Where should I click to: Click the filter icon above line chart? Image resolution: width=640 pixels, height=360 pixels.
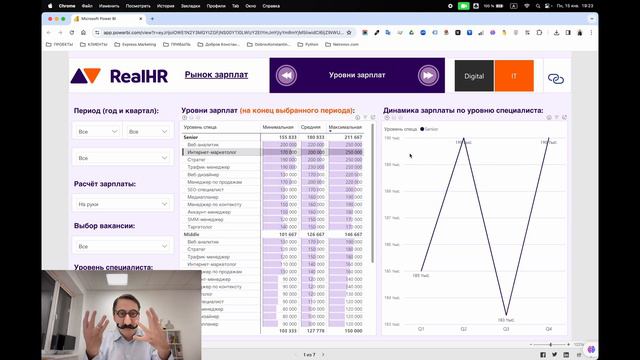pyautogui.click(x=557, y=118)
